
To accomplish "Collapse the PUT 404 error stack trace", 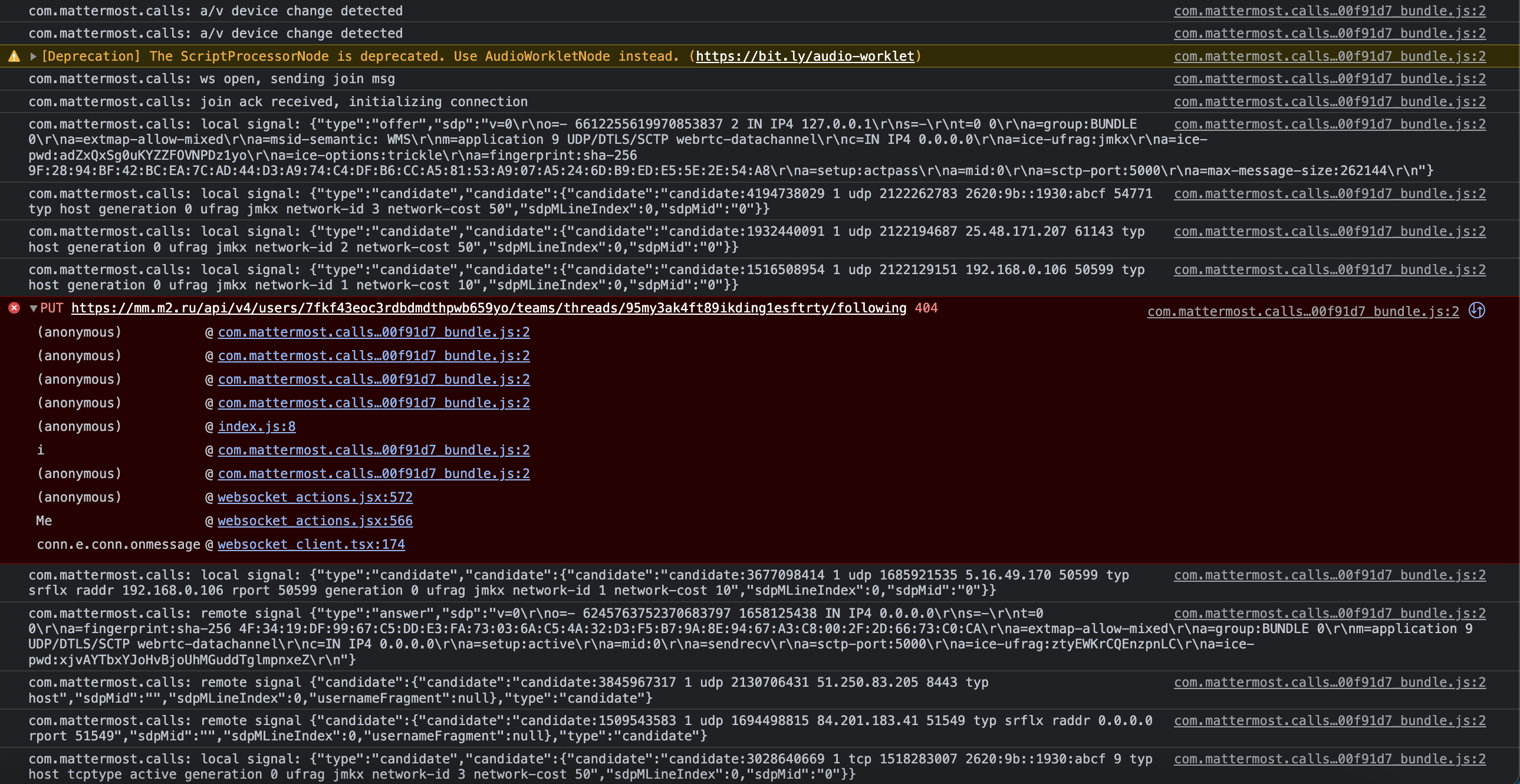I will 34,308.
